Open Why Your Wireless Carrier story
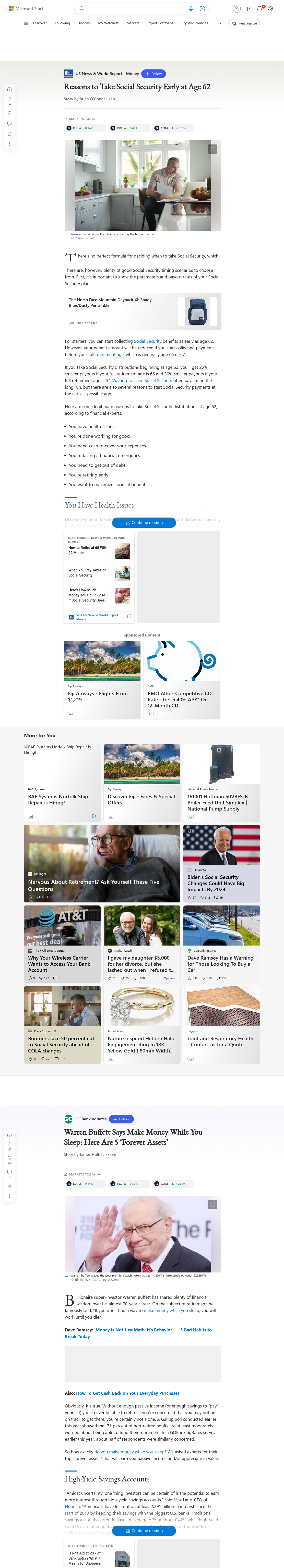Viewport: 284px width, 1568px height. [x=62, y=944]
